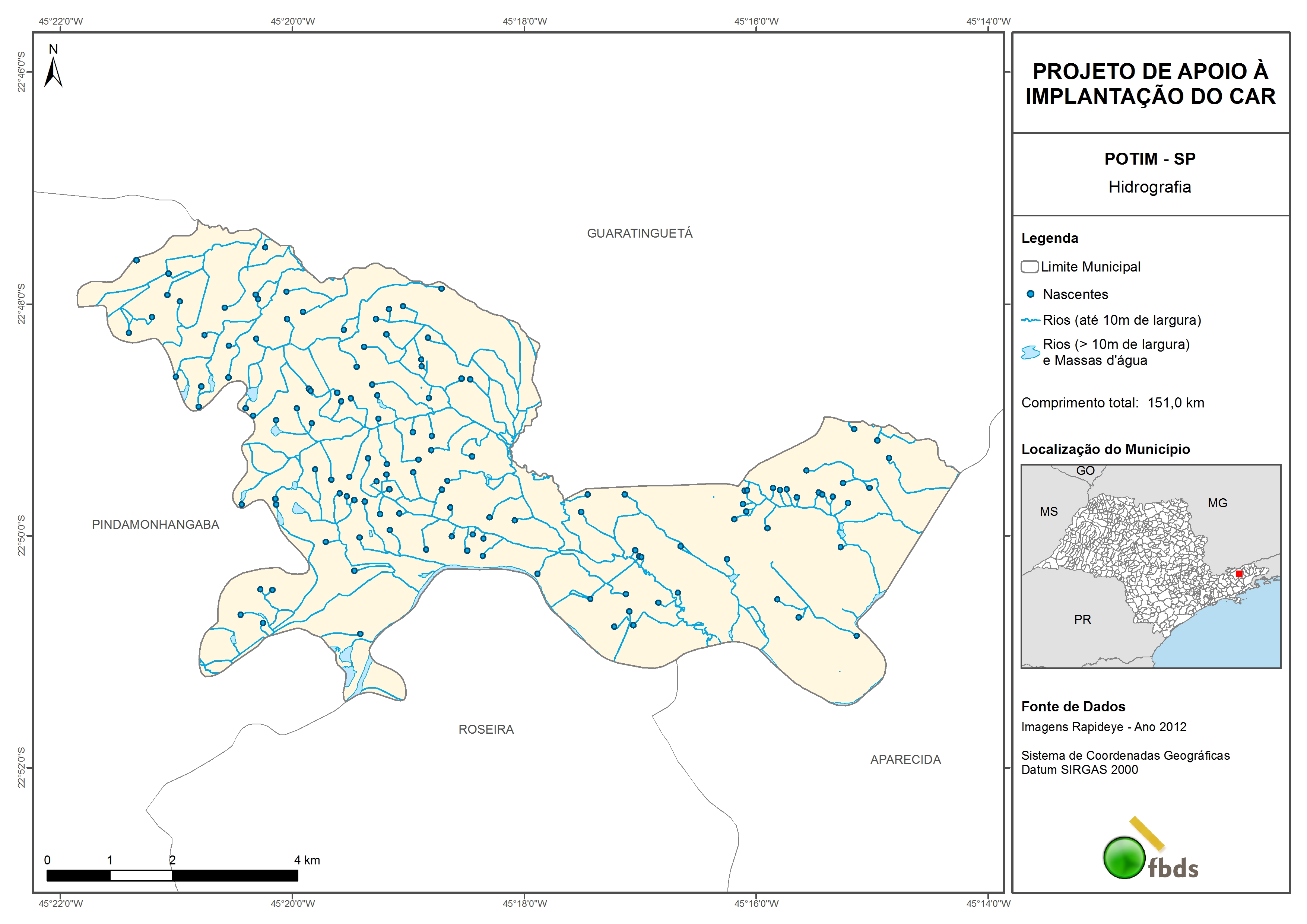Screen dimensions: 1307x924
Task: Click the water masses polygon legend swatch
Action: 1030,352
